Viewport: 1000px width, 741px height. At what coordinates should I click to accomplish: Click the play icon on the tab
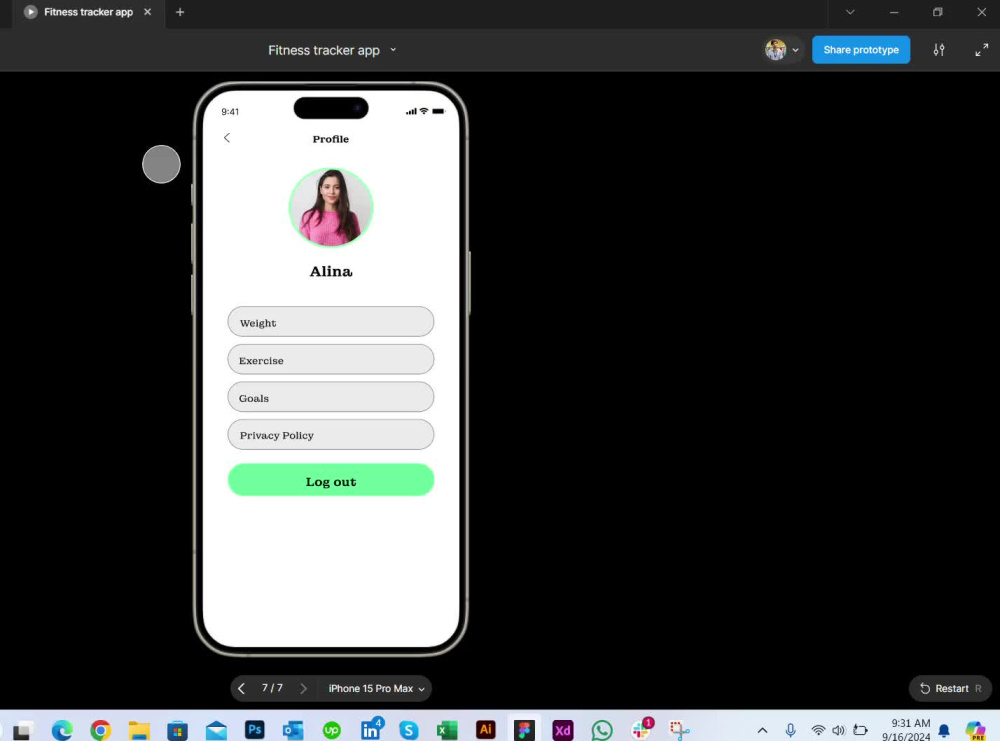30,12
